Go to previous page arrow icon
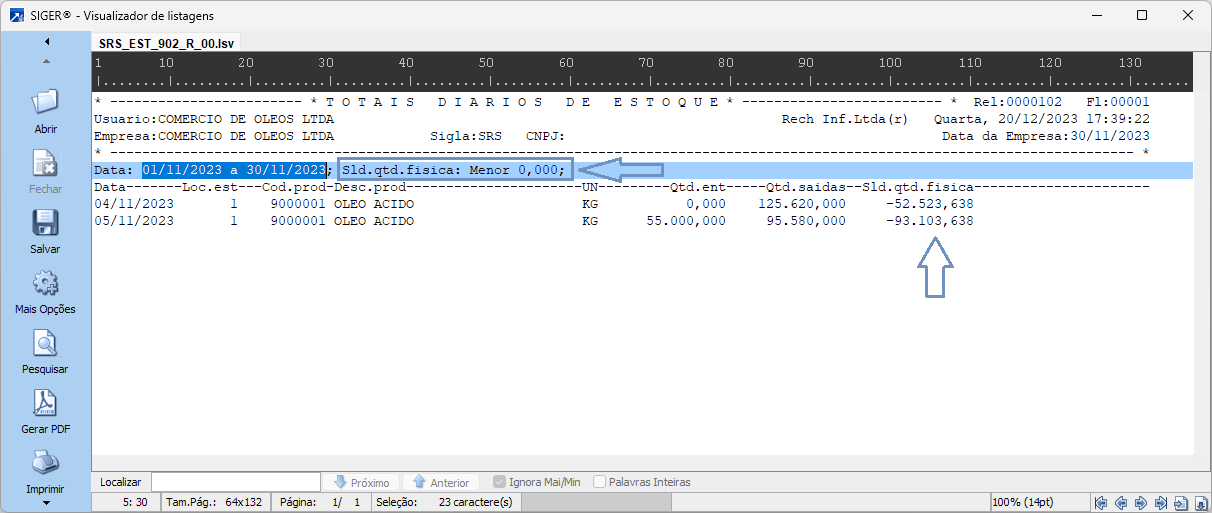The image size is (1212, 513). tap(1121, 502)
